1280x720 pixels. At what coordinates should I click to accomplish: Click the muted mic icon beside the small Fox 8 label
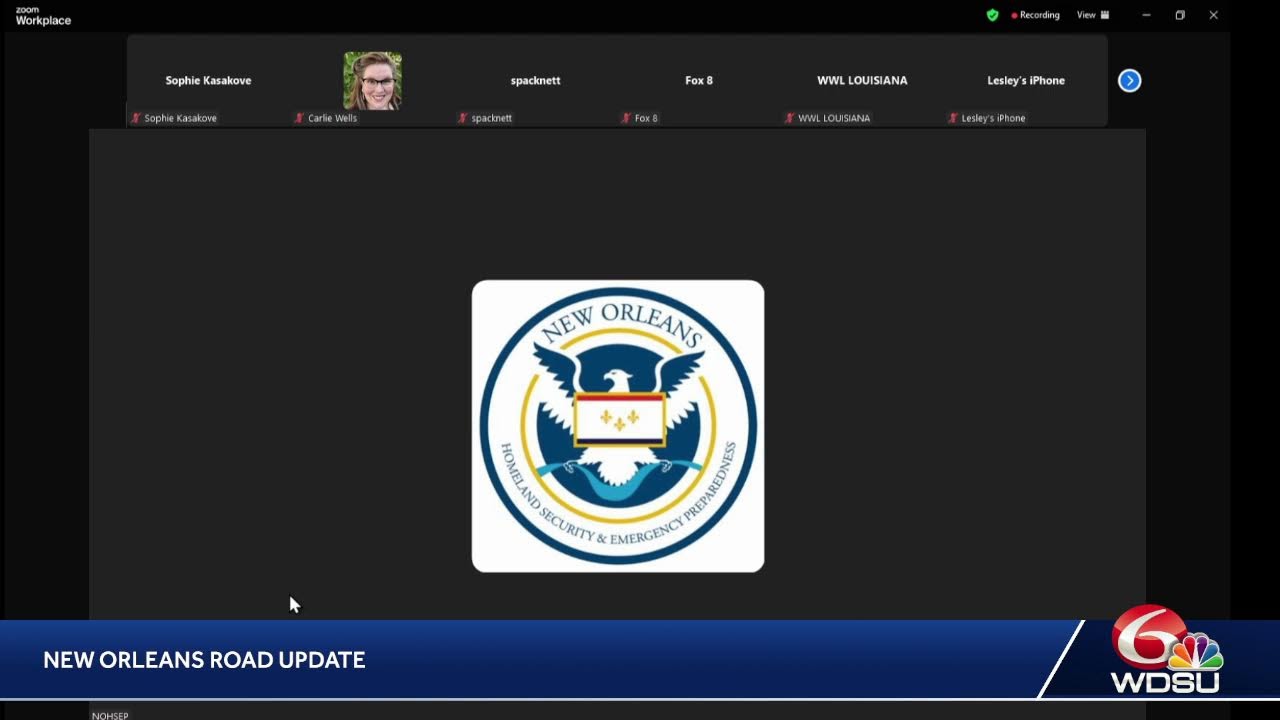(626, 118)
